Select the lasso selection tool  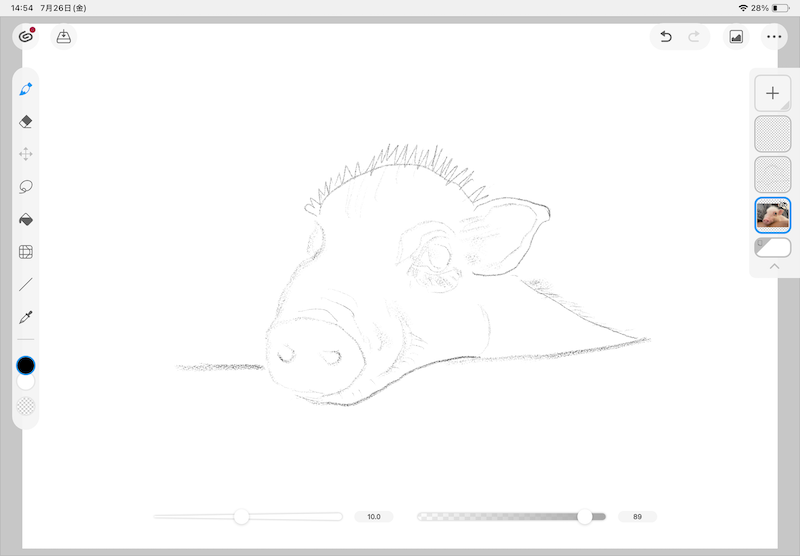click(x=26, y=187)
